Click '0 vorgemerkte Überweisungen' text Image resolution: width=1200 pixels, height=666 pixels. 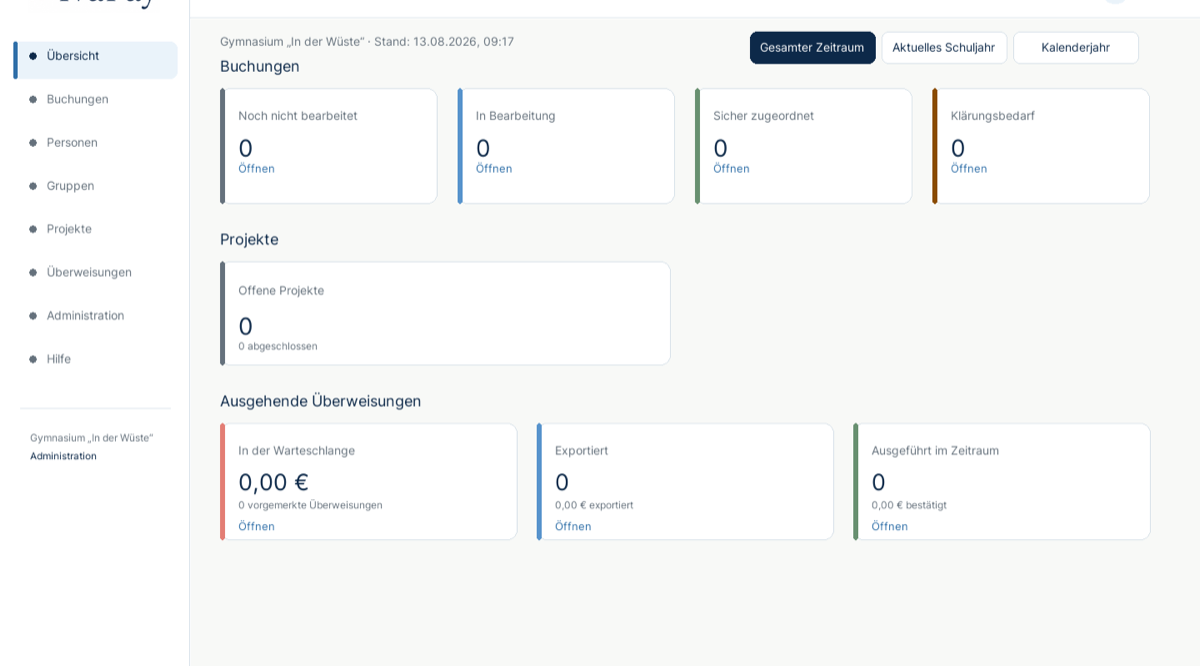click(310, 505)
